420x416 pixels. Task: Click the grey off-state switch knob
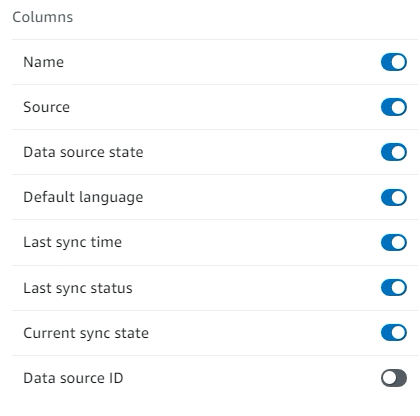[389, 378]
